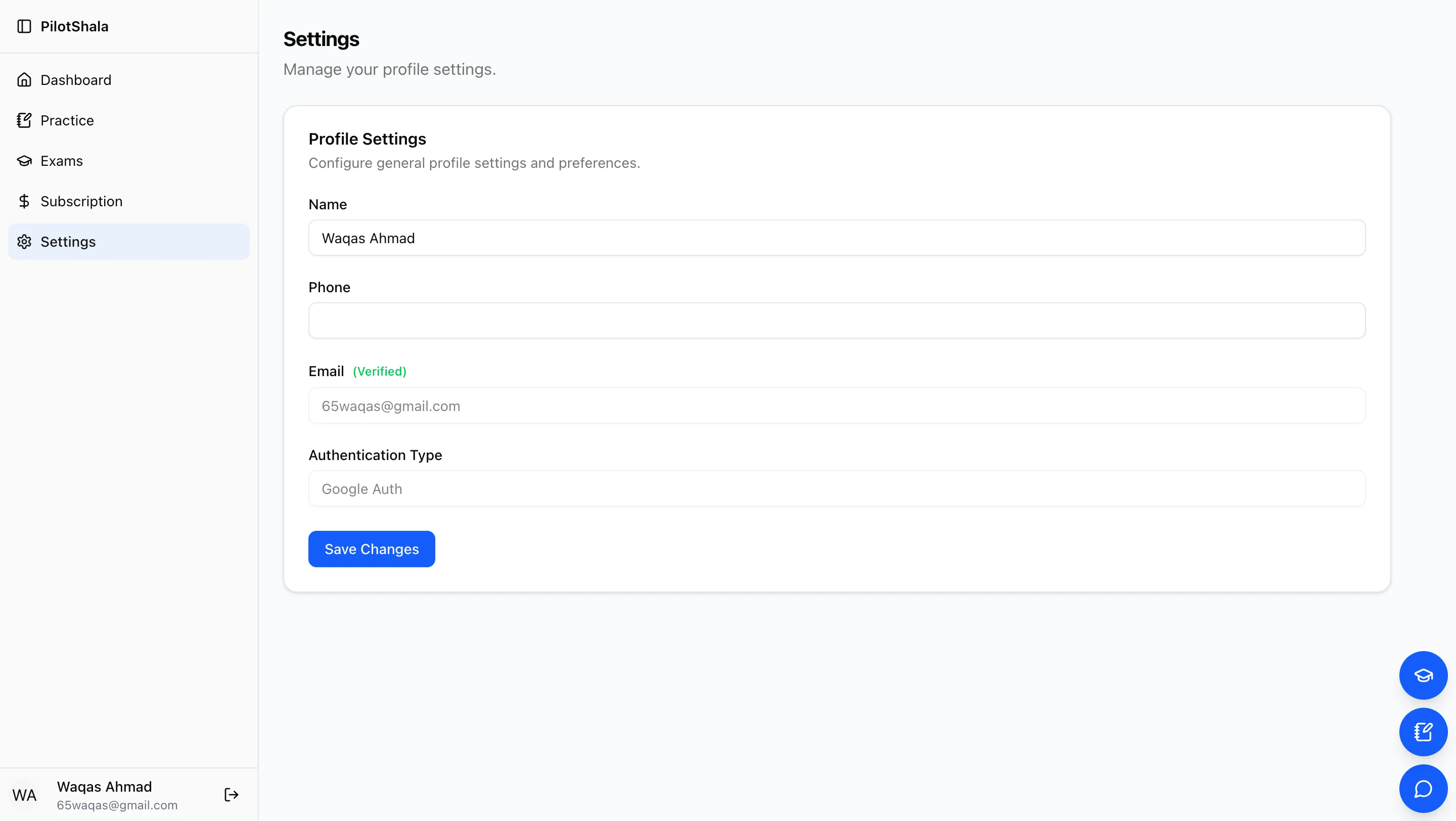The height and width of the screenshot is (821, 1456).
Task: Select the Authentication Type field
Action: click(x=837, y=488)
